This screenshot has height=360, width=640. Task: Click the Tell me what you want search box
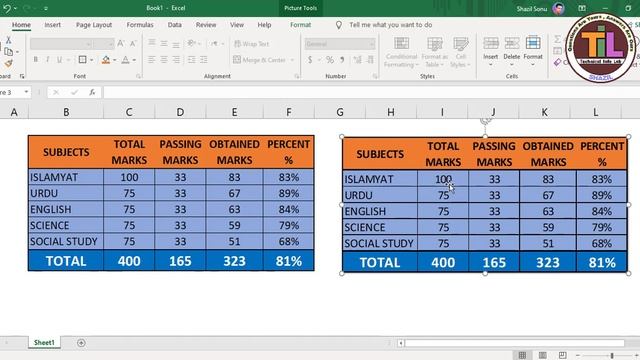coord(390,25)
